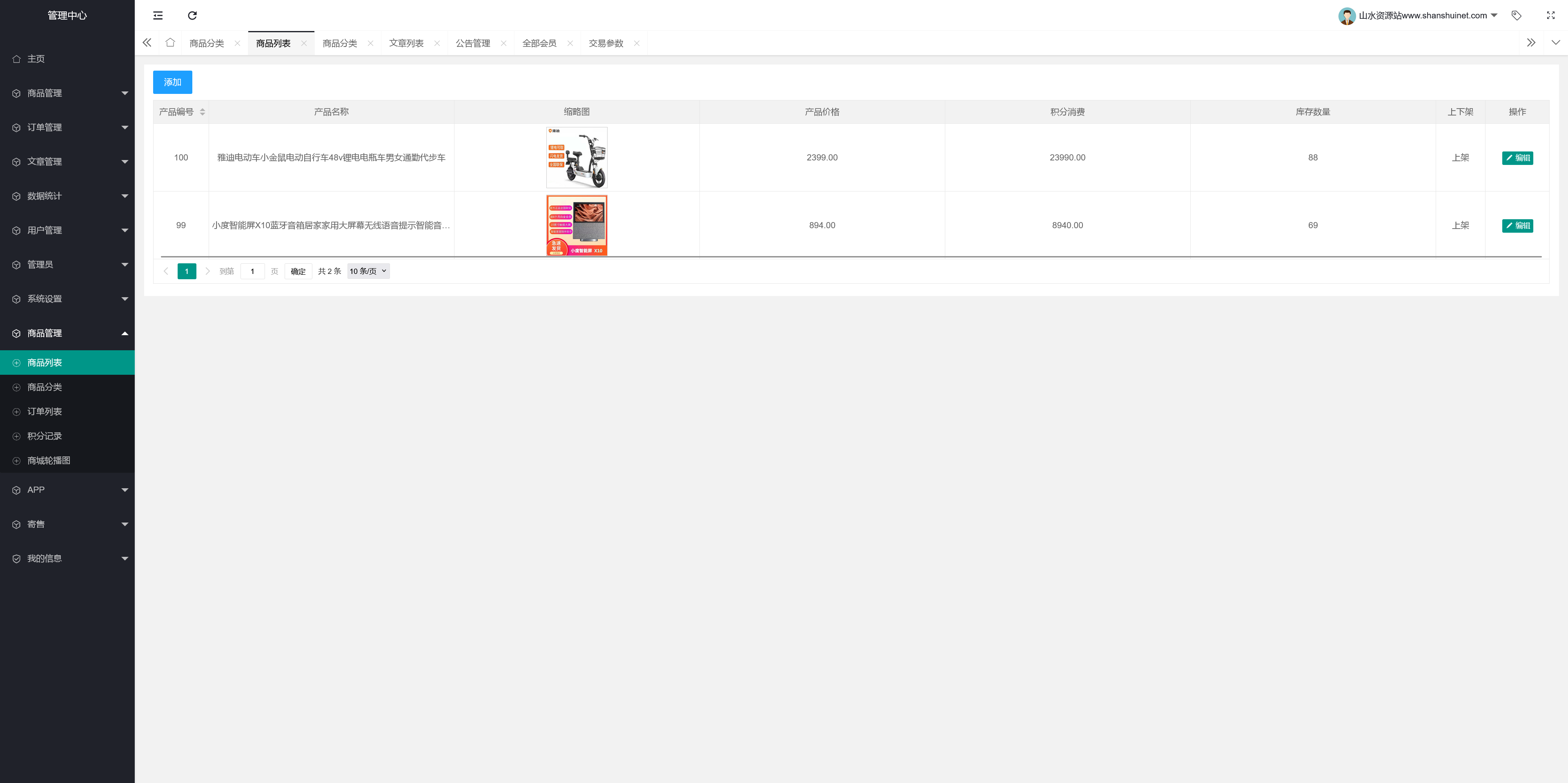
Task: Open the 10 条/页 page size dropdown
Action: 368,271
